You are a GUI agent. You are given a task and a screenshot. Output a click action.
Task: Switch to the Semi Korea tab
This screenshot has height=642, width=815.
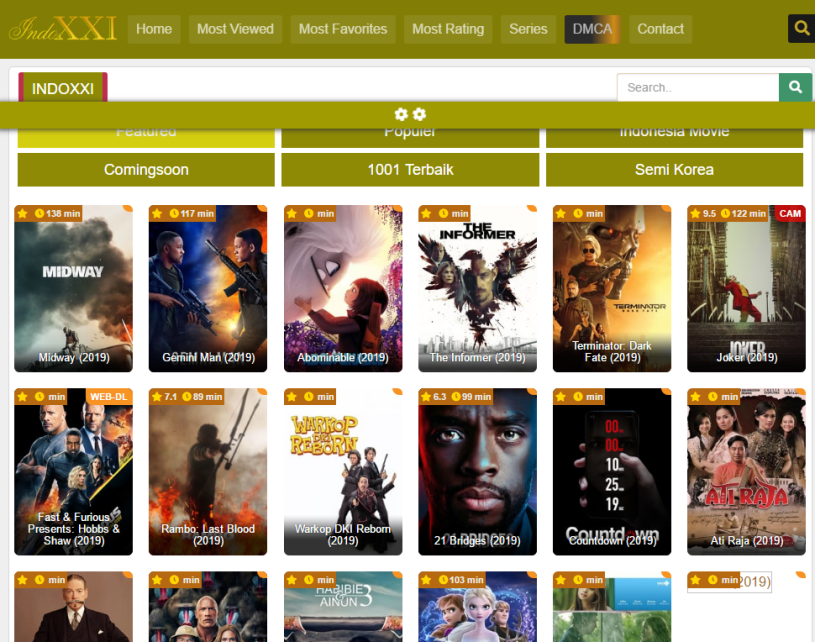(x=674, y=170)
